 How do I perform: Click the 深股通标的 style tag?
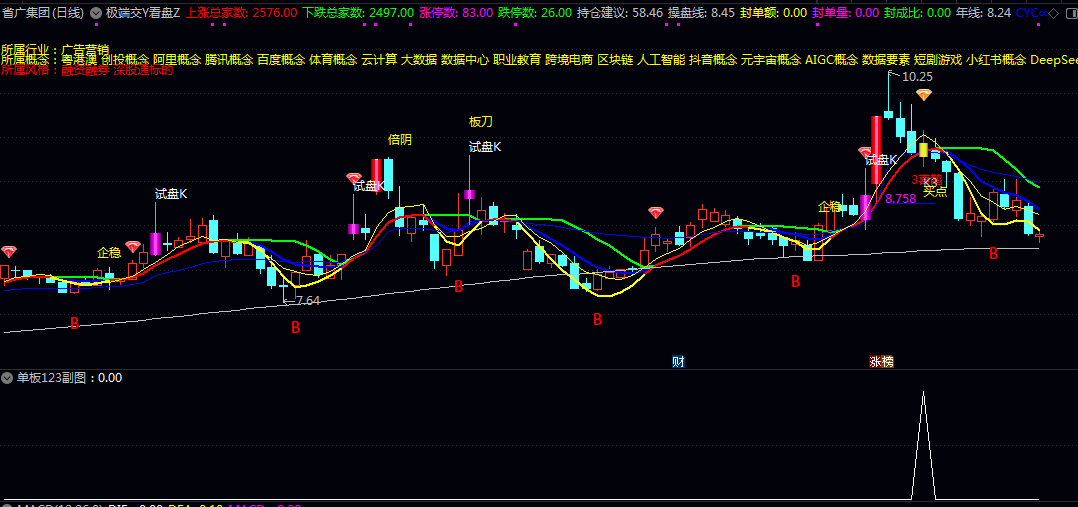coord(144,69)
